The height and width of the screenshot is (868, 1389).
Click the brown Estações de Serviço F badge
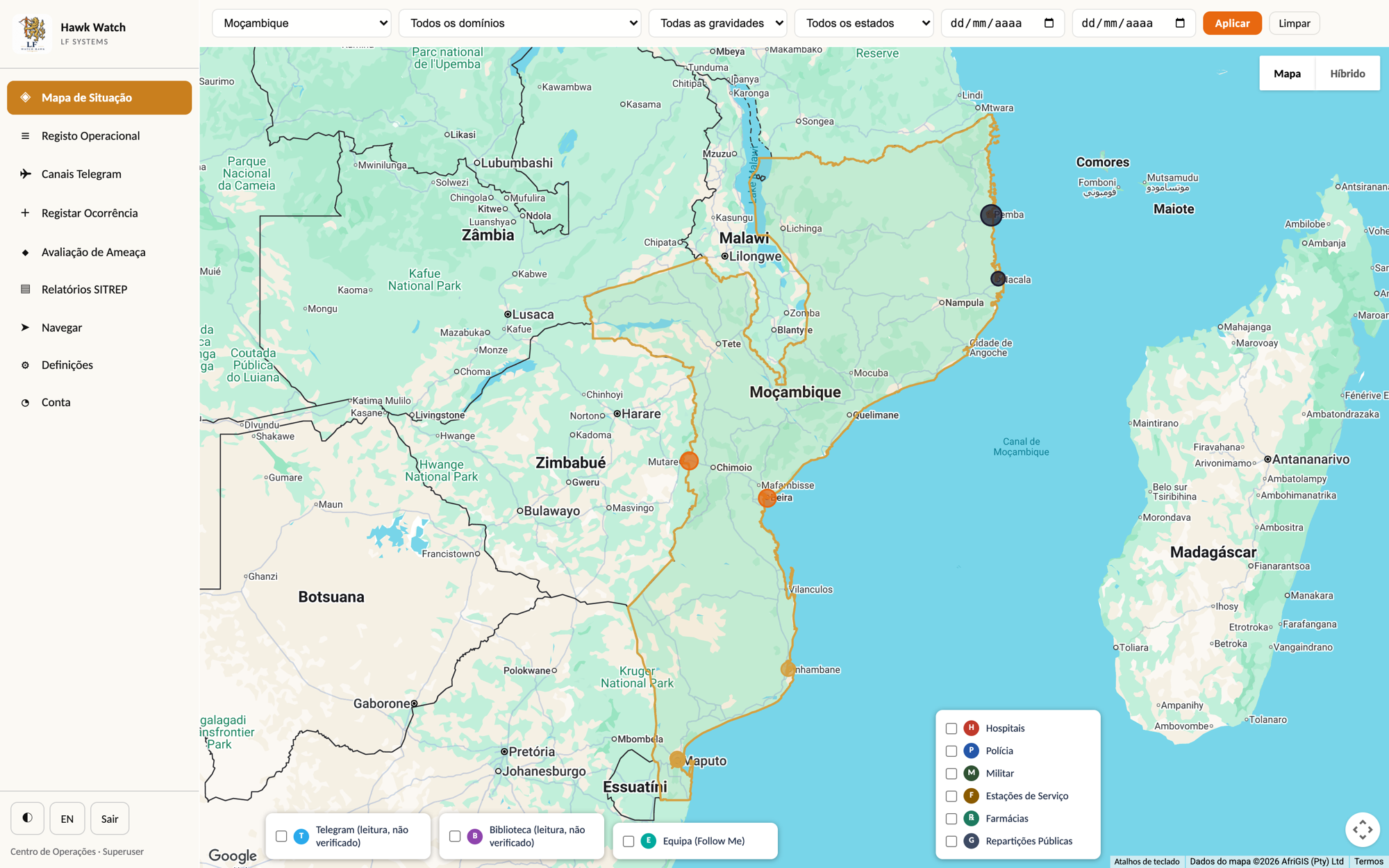(971, 796)
